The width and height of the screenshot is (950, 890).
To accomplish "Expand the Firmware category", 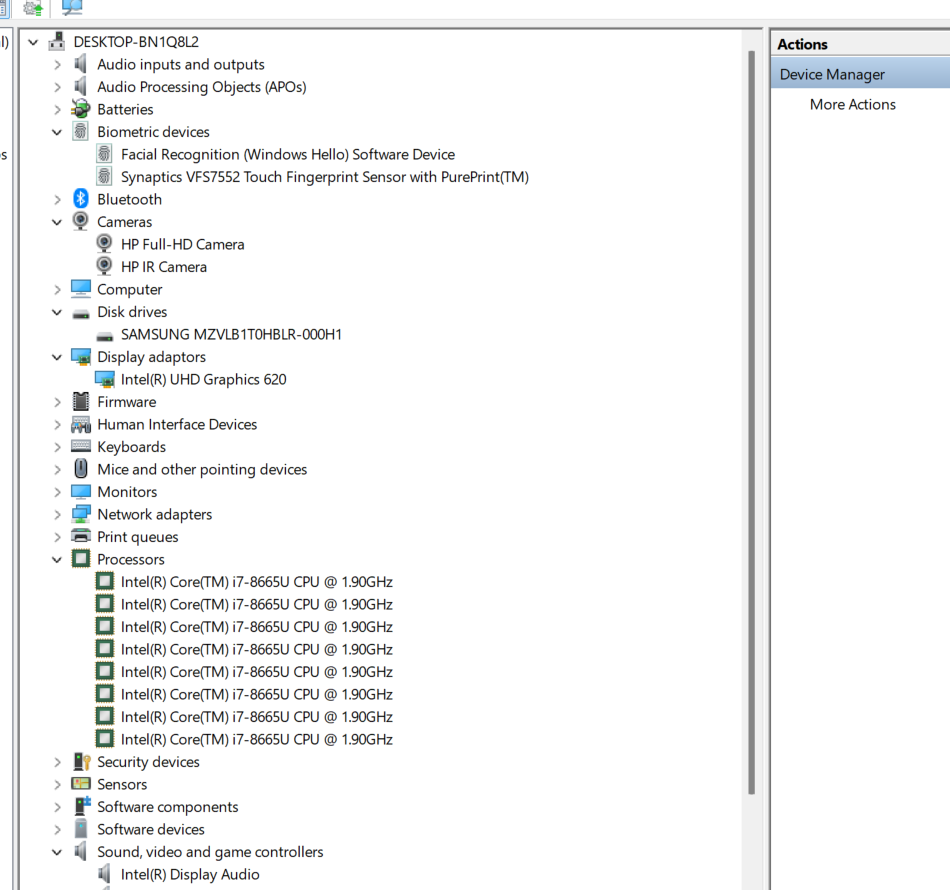I will tap(57, 402).
